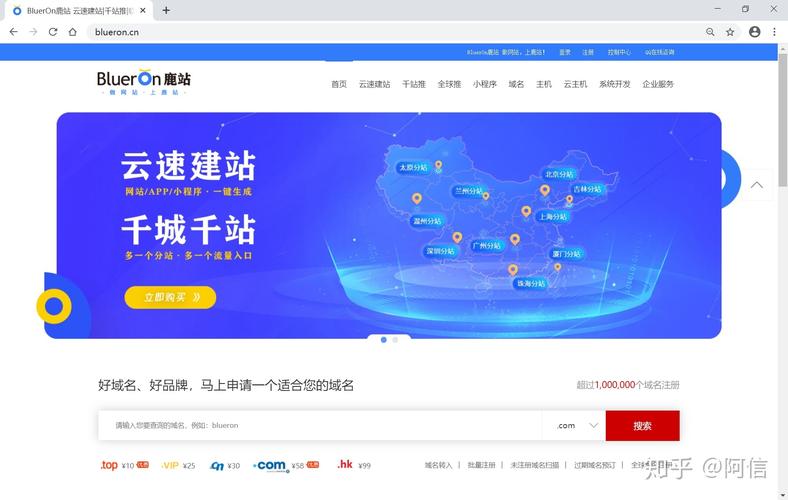Click the 千城千站 banner heading
Screen dimensions: 788x500
coord(188,230)
